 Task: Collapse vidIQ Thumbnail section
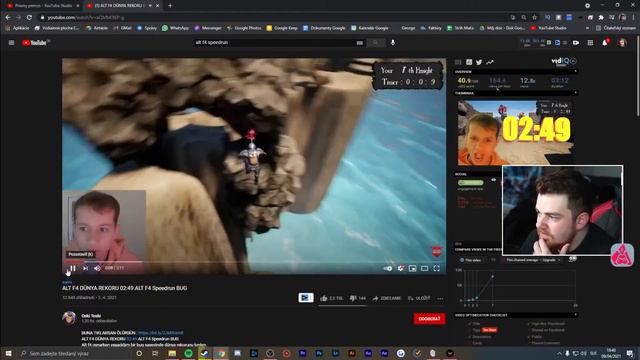tap(576, 93)
